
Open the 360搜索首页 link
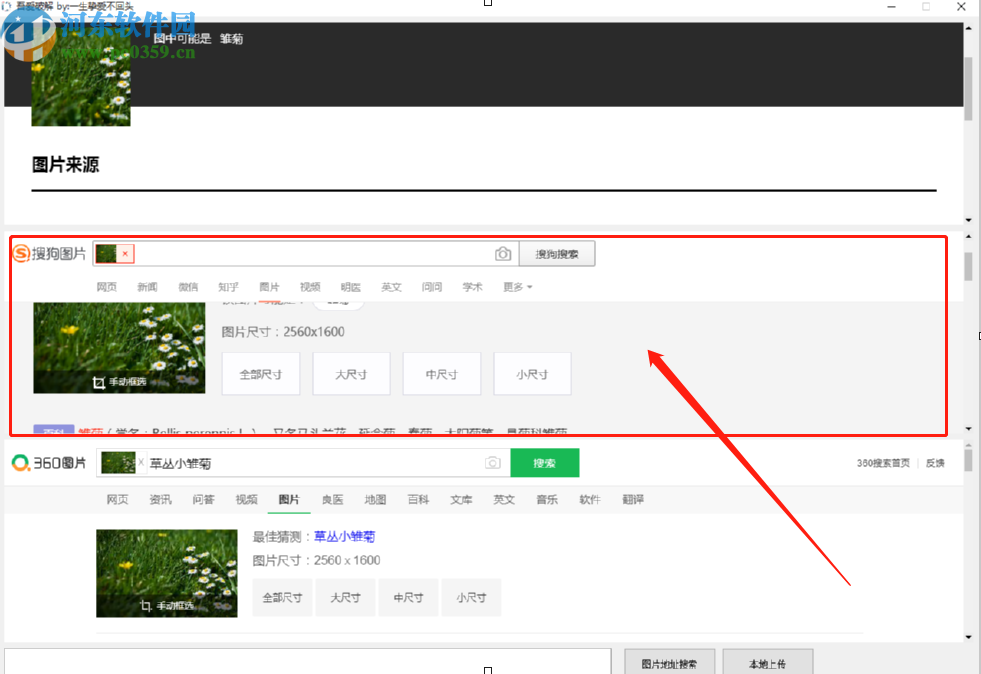point(883,463)
